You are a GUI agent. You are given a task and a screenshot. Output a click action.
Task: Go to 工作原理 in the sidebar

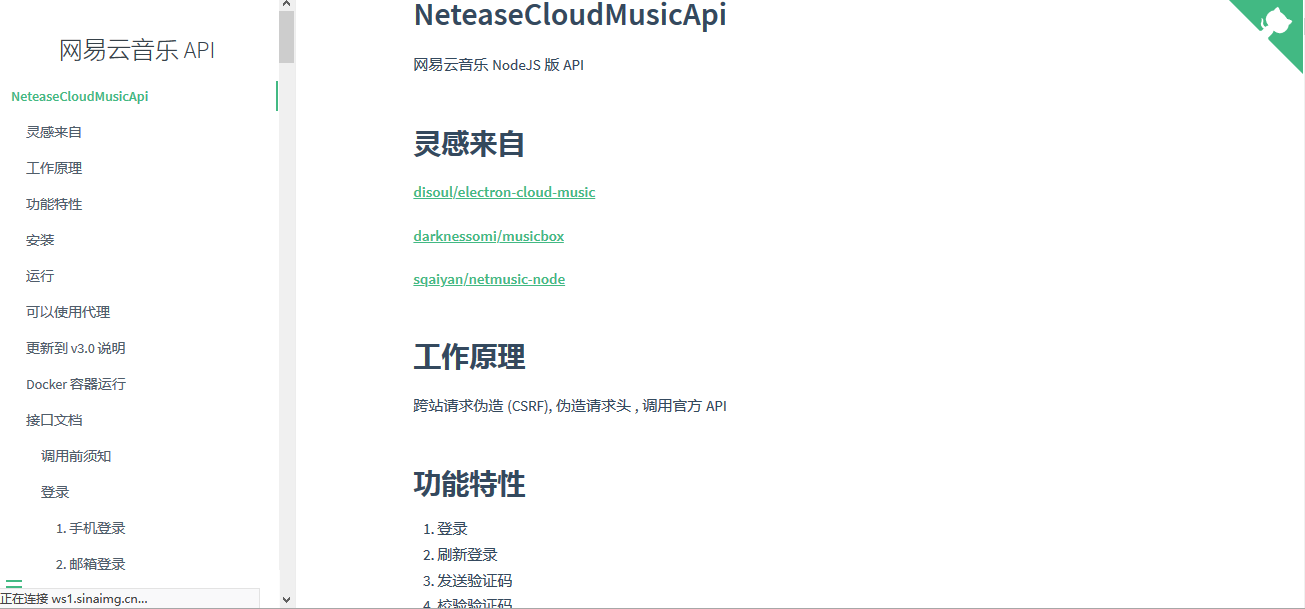(x=54, y=168)
